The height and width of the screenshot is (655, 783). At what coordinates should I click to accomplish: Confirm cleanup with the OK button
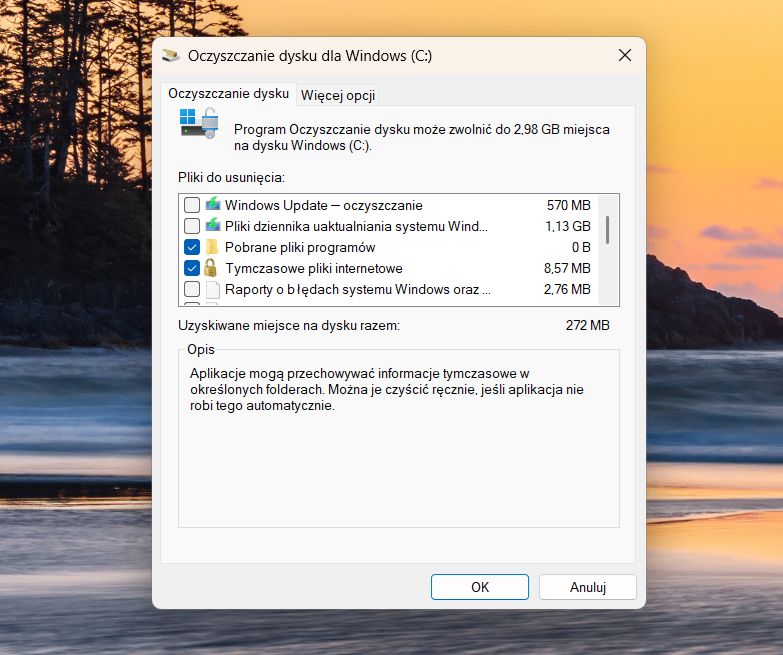point(480,587)
